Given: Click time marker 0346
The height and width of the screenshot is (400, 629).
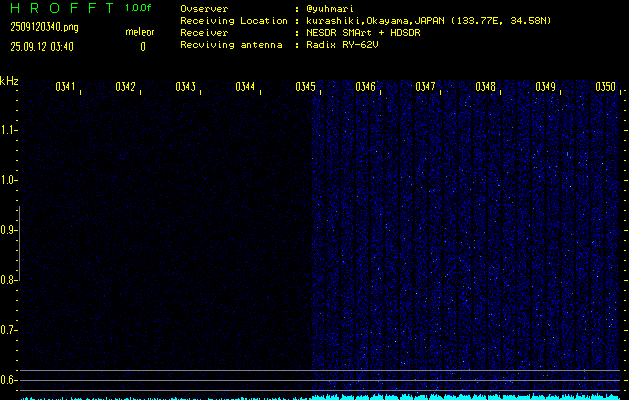Looking at the screenshot, I should click(365, 87).
